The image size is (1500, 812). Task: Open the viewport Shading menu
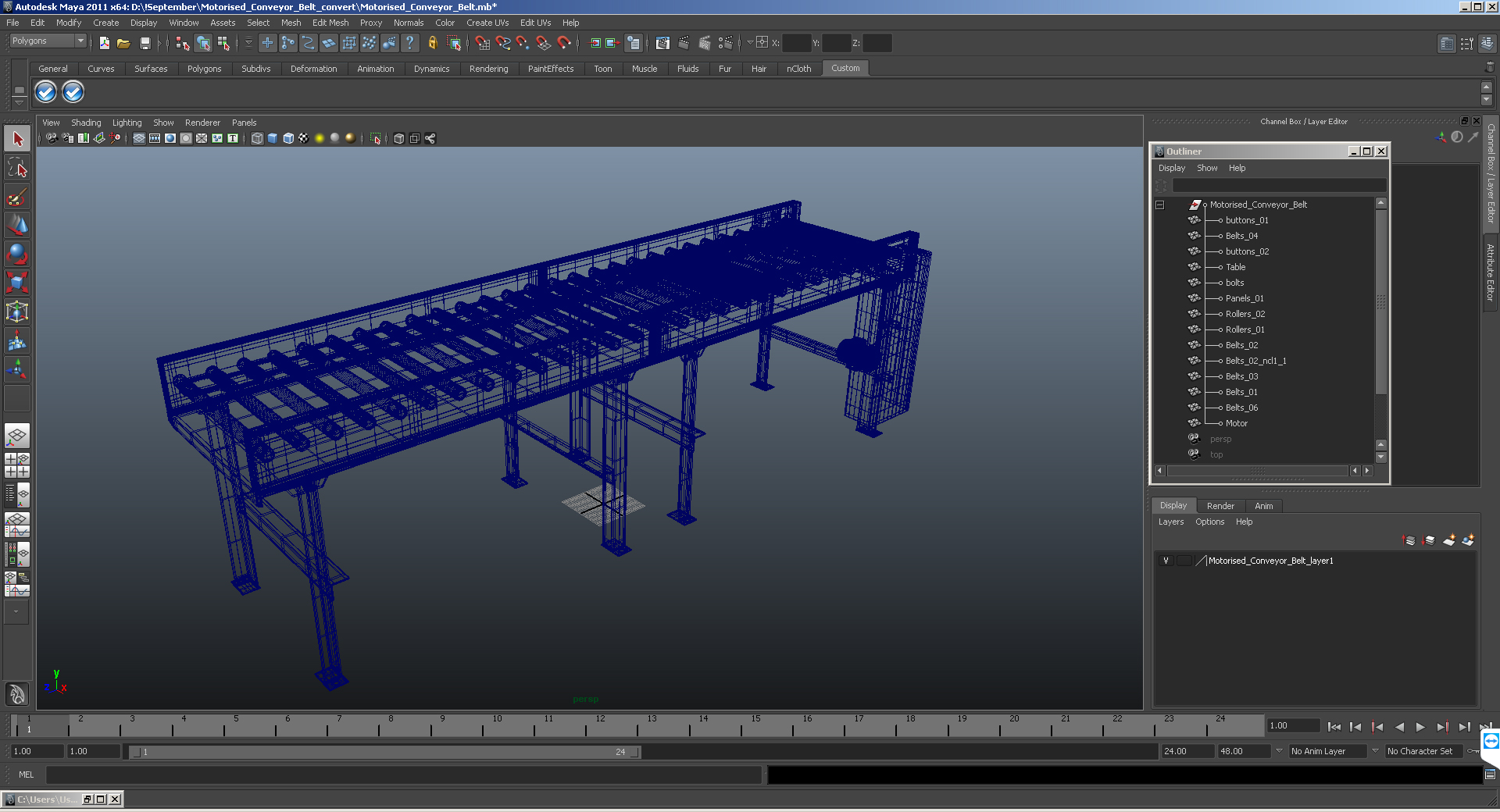(86, 123)
